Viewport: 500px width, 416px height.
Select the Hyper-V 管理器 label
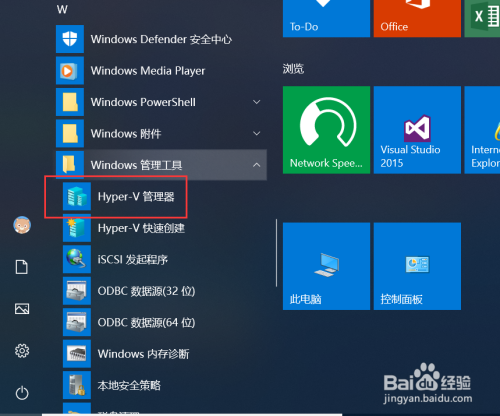tap(136, 197)
